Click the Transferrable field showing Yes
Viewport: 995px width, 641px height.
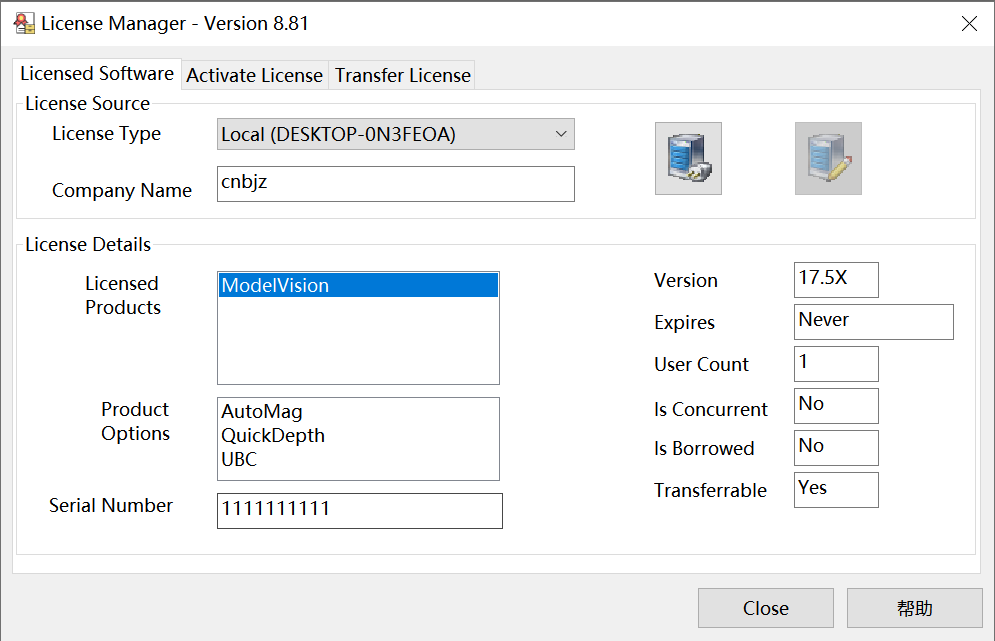(x=836, y=489)
